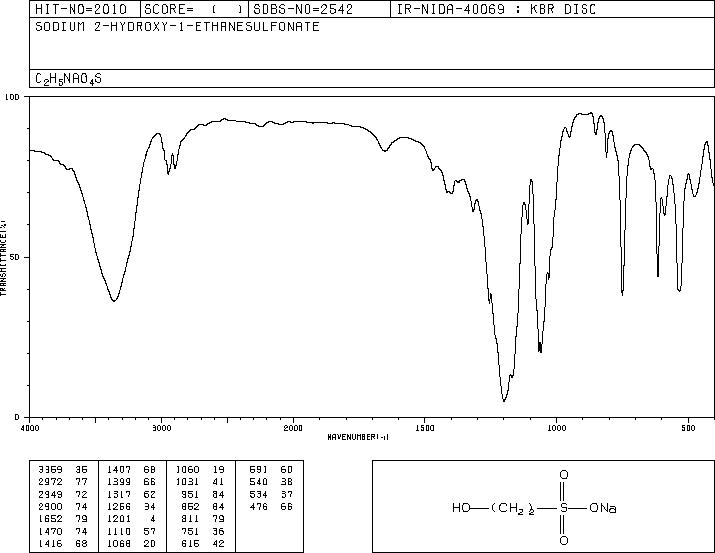Image resolution: width=715 pixels, height=553 pixels.
Task: Click peak table entry 811
Action: [x=191, y=519]
